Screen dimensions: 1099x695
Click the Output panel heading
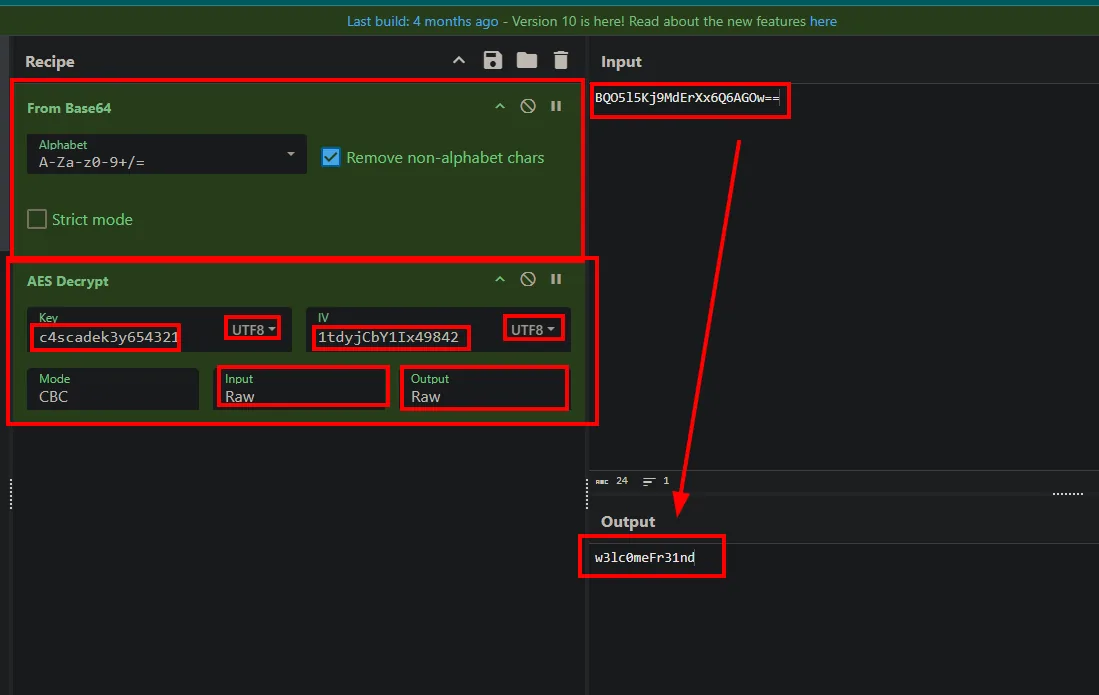(628, 522)
